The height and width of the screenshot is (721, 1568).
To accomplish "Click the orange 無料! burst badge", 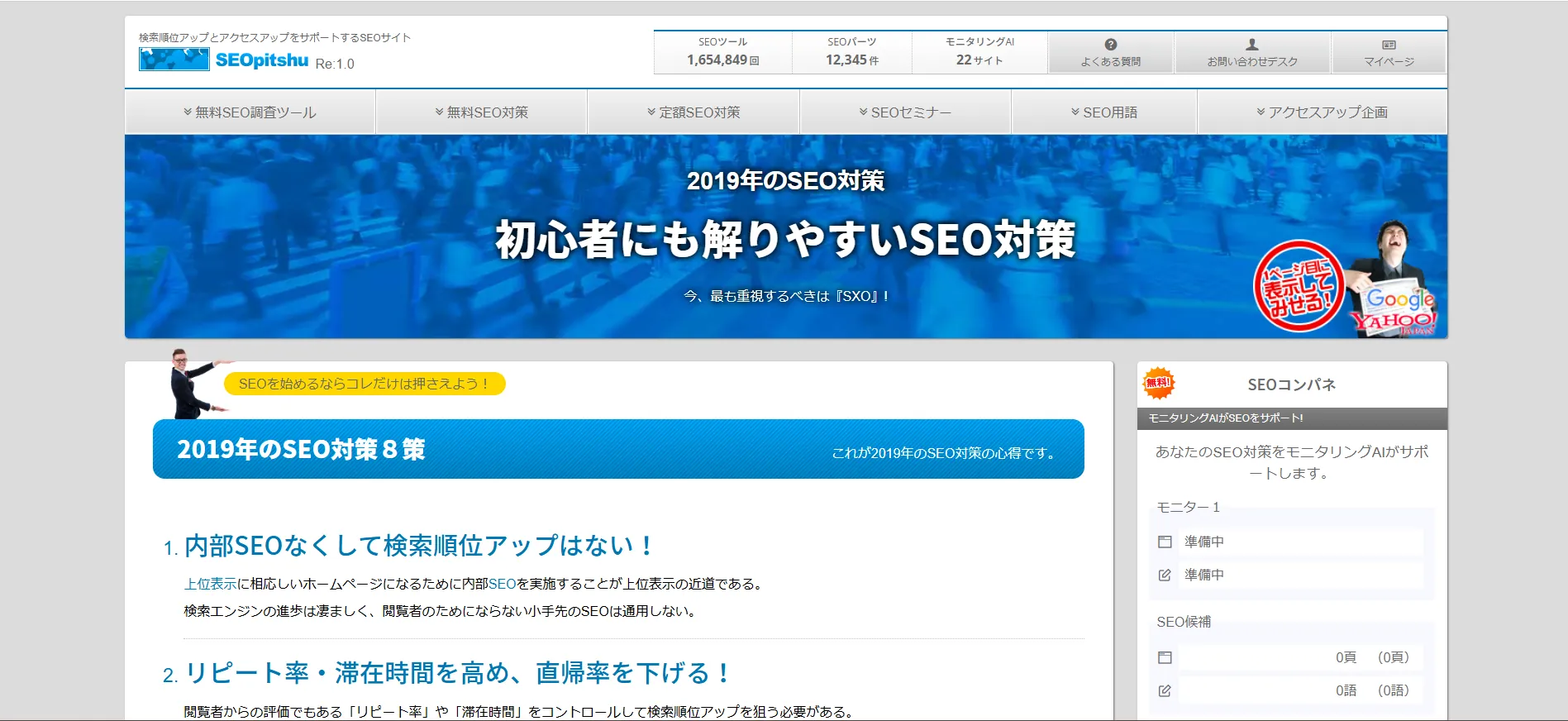I will point(1158,383).
